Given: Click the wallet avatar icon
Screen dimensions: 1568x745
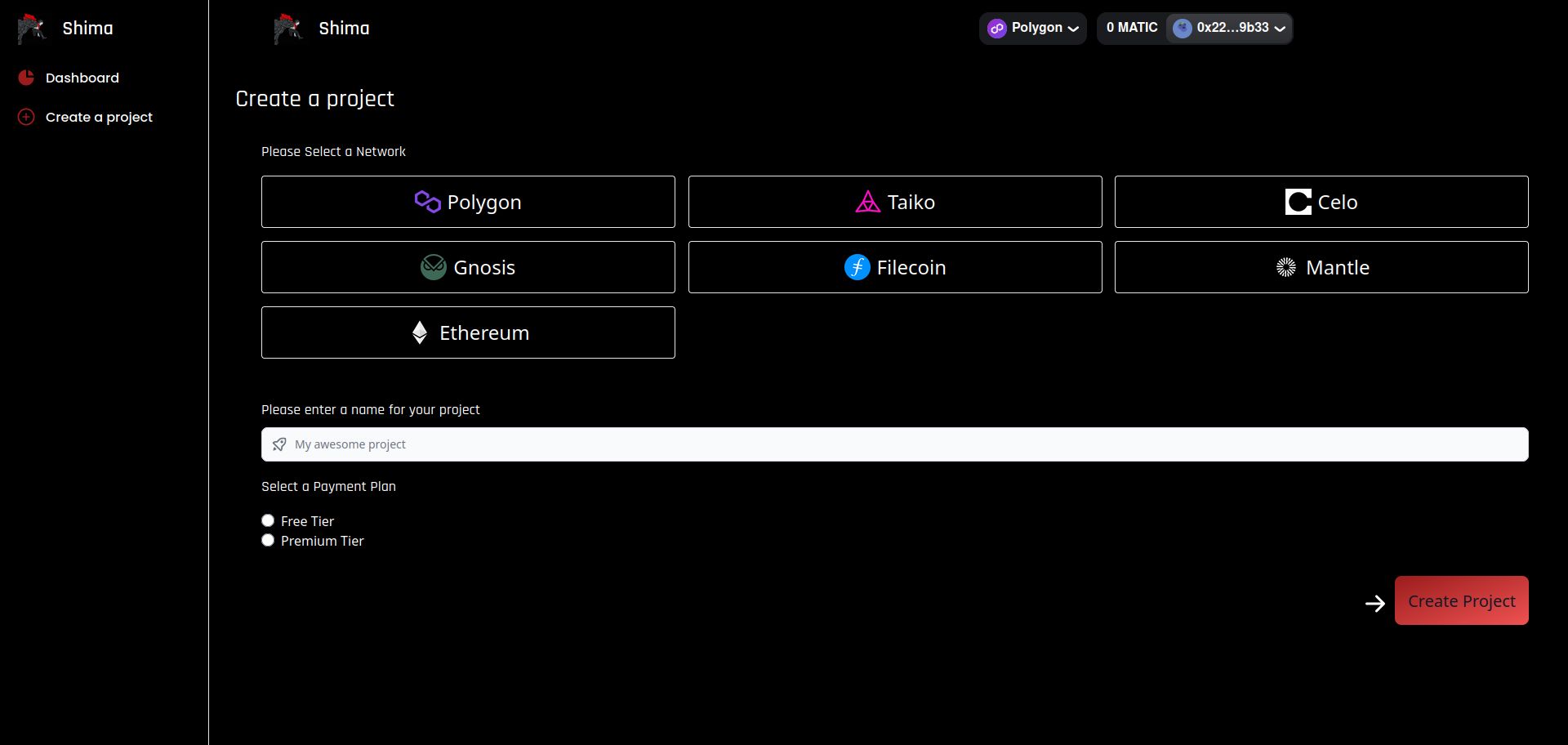Looking at the screenshot, I should click(1182, 29).
